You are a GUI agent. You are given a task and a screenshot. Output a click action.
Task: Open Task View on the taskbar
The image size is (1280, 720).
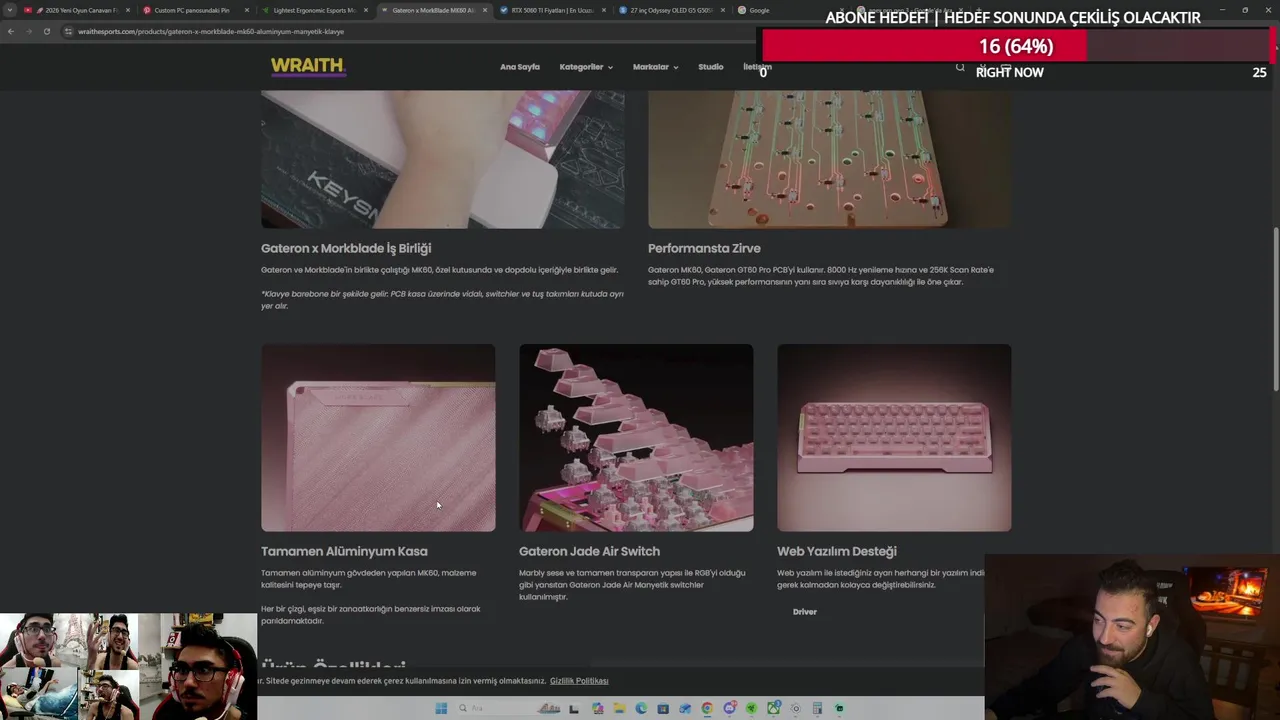click(x=574, y=708)
